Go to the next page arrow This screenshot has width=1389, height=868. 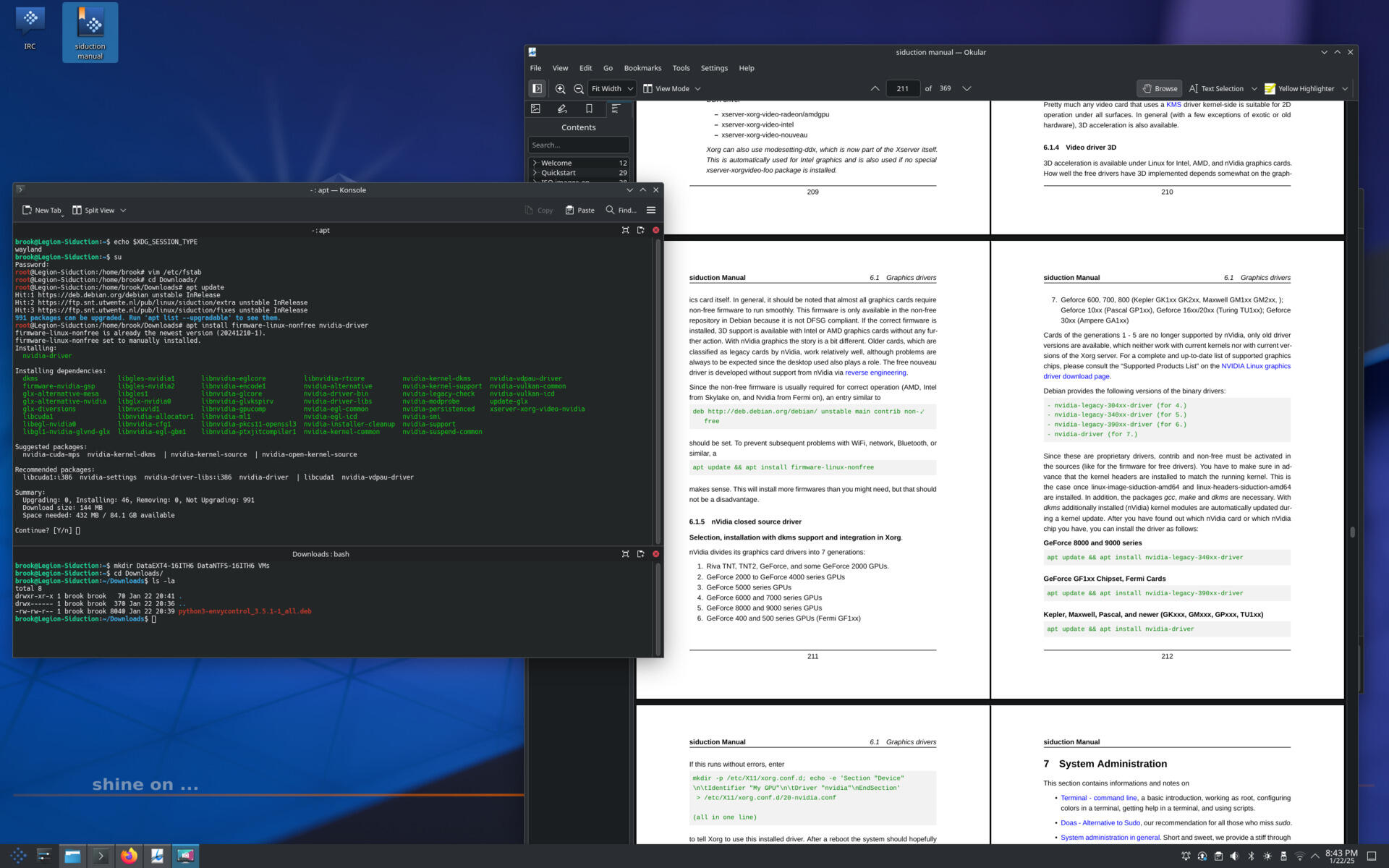click(x=967, y=88)
